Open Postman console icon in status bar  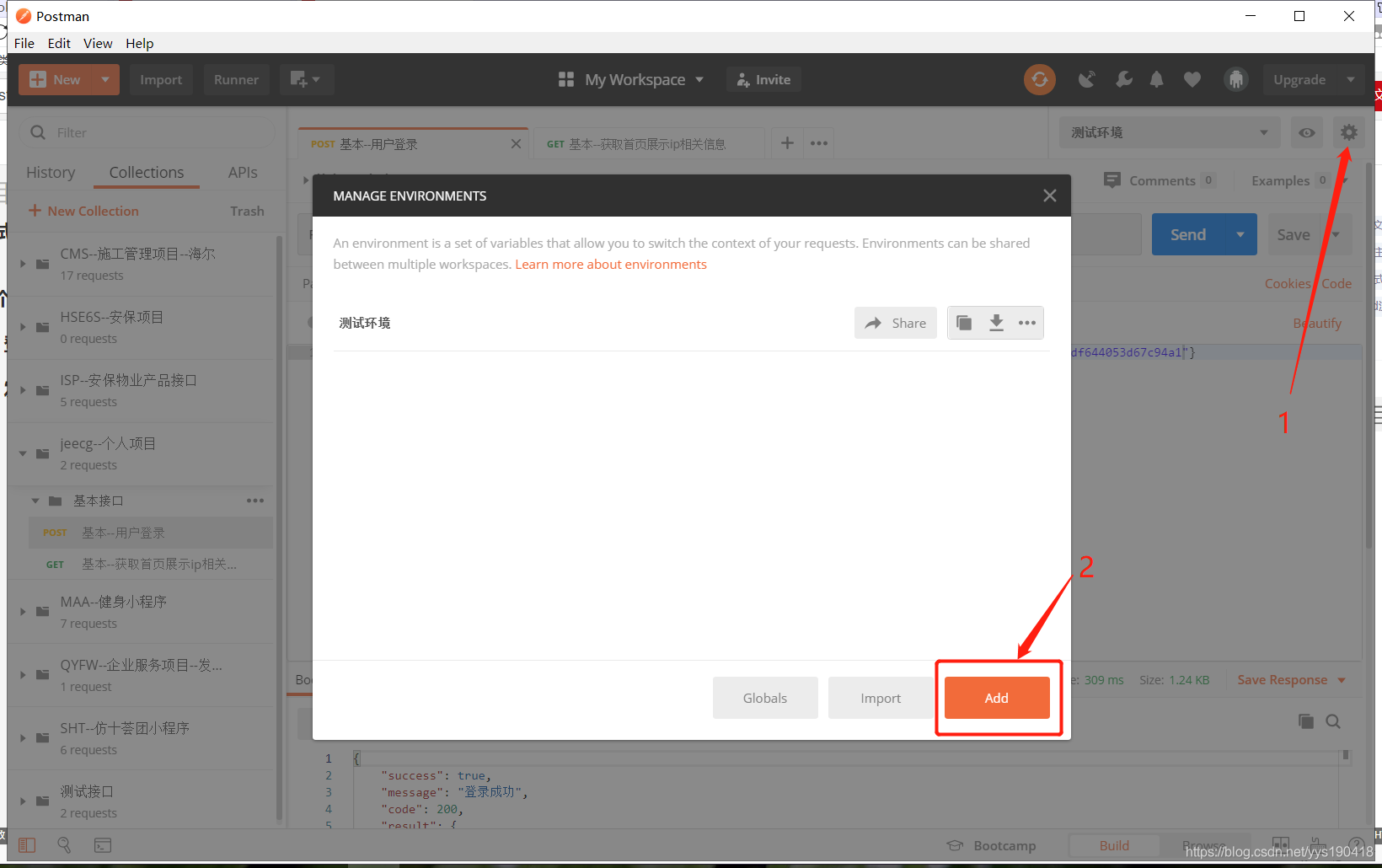pos(103,844)
